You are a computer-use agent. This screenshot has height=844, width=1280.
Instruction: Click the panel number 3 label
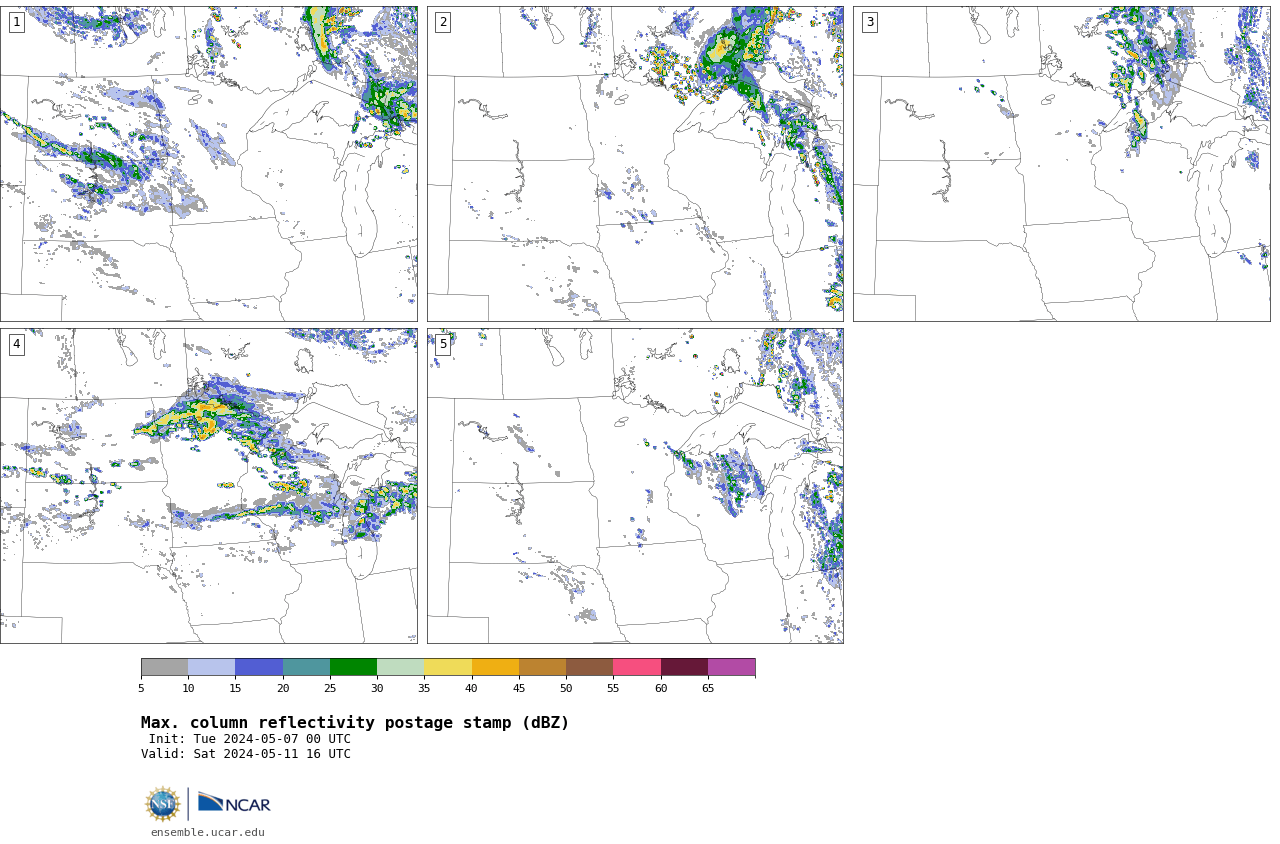869,22
